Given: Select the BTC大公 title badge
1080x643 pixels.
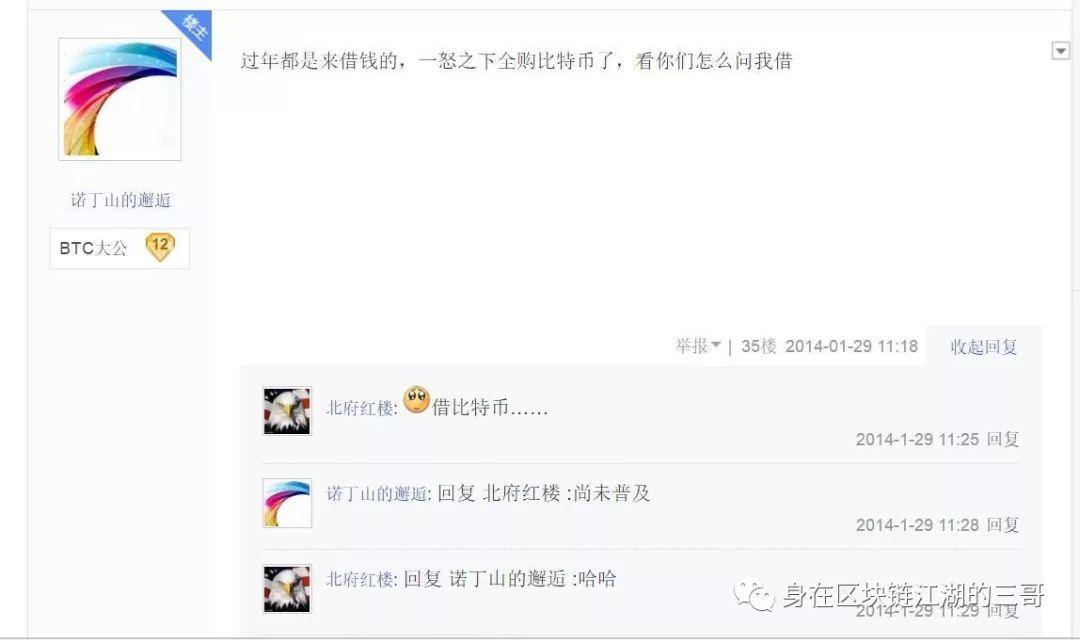Looking at the screenshot, I should pyautogui.click(x=93, y=248).
